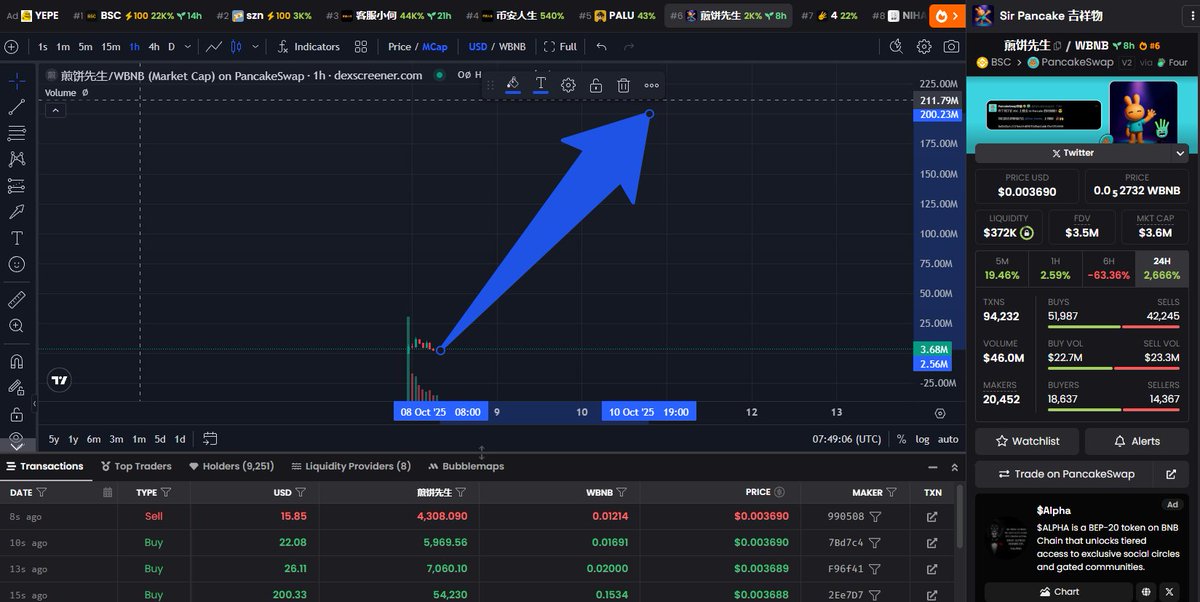Change drawing text color in floating toolbar
Viewport: 1200px width, 602px height.
pos(541,85)
